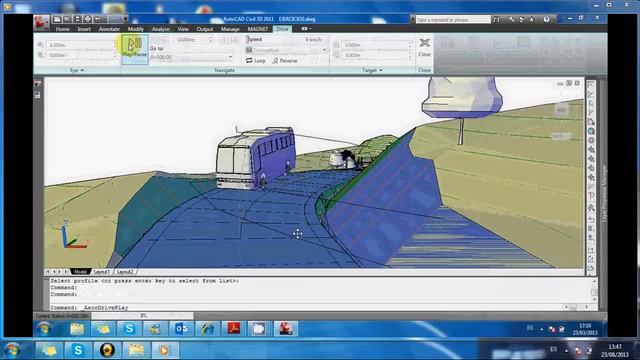Click the drive progress bar showing 0%
The width and height of the screenshot is (640, 360).
pos(143,316)
